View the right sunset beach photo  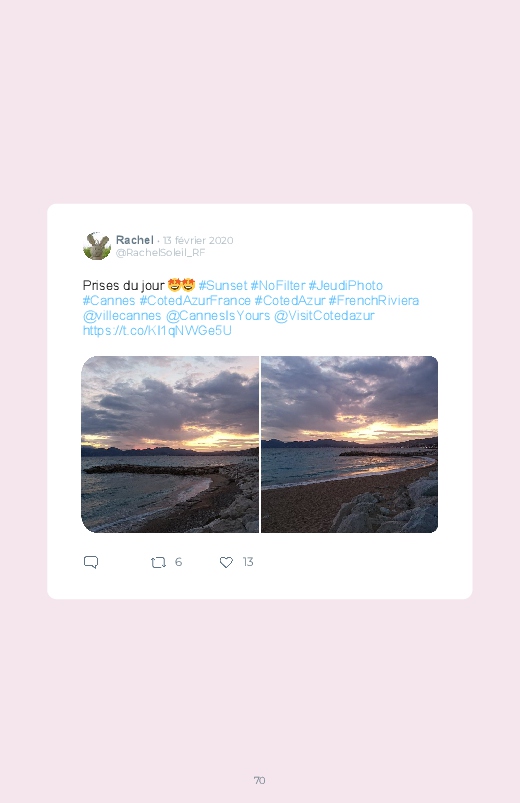(x=349, y=445)
